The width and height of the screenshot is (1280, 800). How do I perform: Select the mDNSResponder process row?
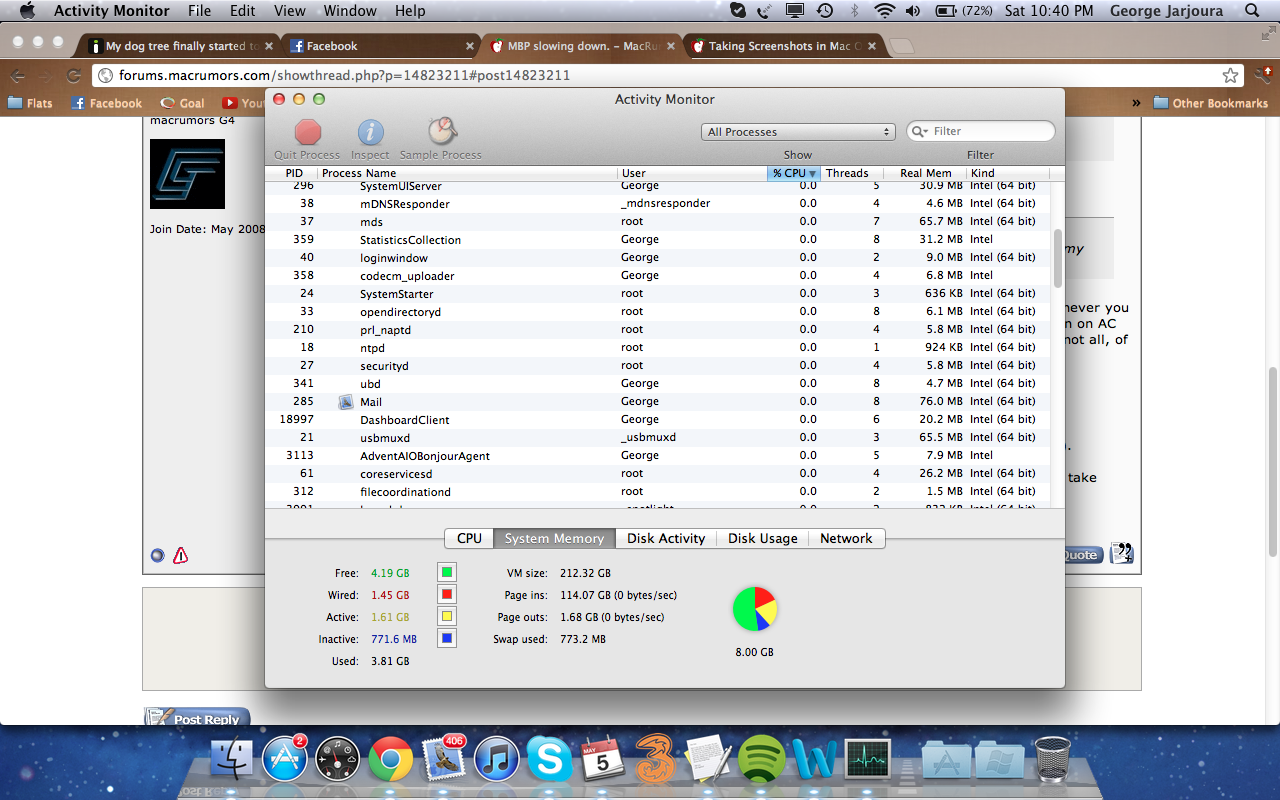[x=657, y=204]
